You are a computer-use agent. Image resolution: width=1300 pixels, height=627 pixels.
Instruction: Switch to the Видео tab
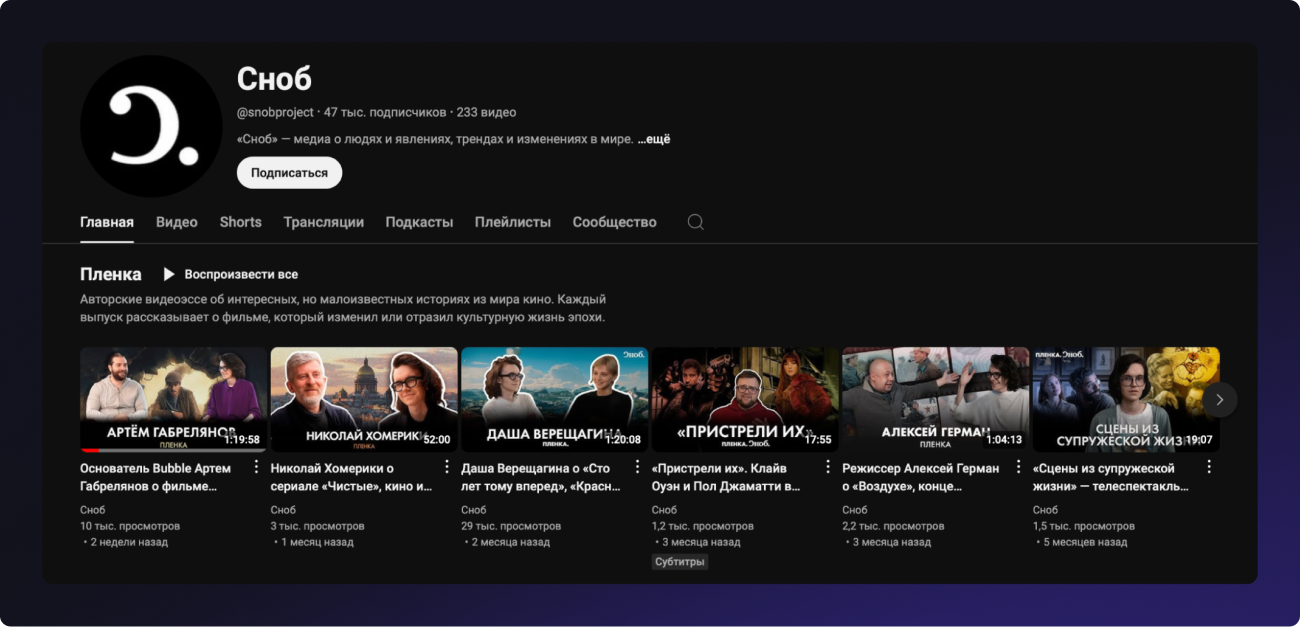click(177, 222)
